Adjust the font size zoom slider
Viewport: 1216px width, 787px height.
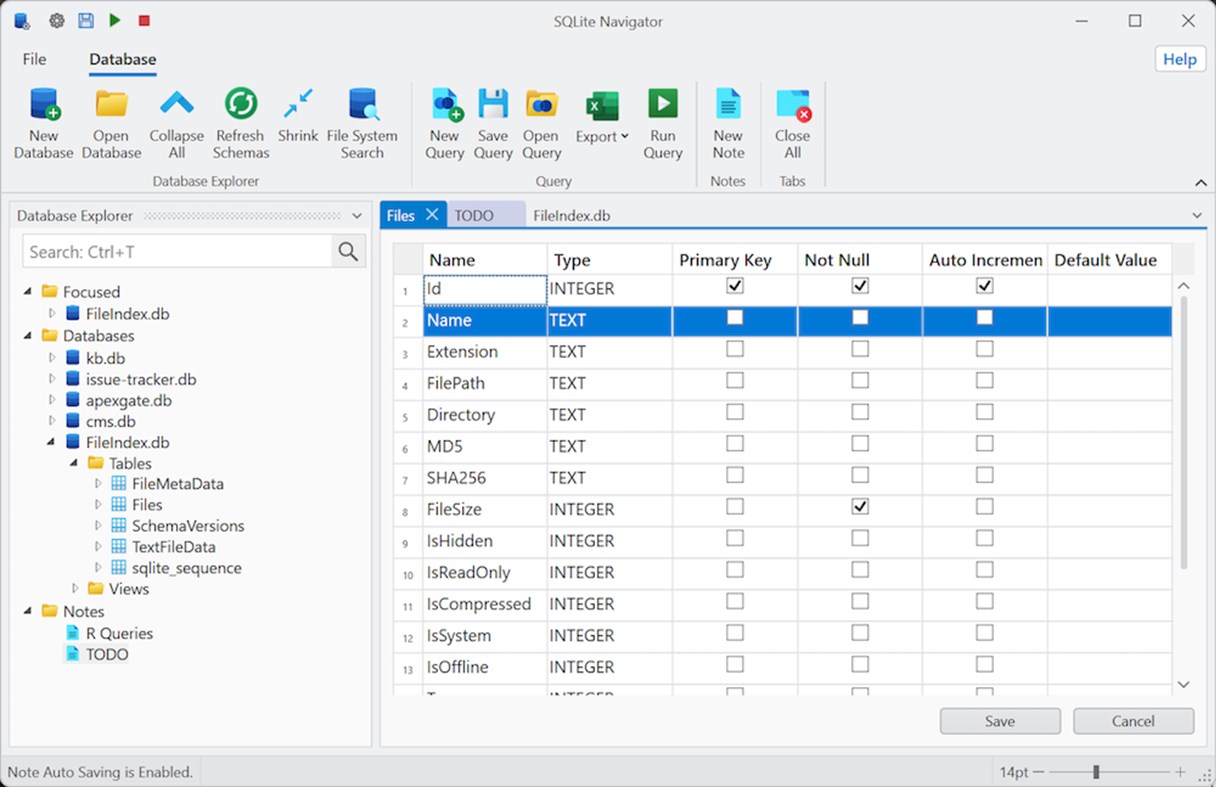point(1097,772)
